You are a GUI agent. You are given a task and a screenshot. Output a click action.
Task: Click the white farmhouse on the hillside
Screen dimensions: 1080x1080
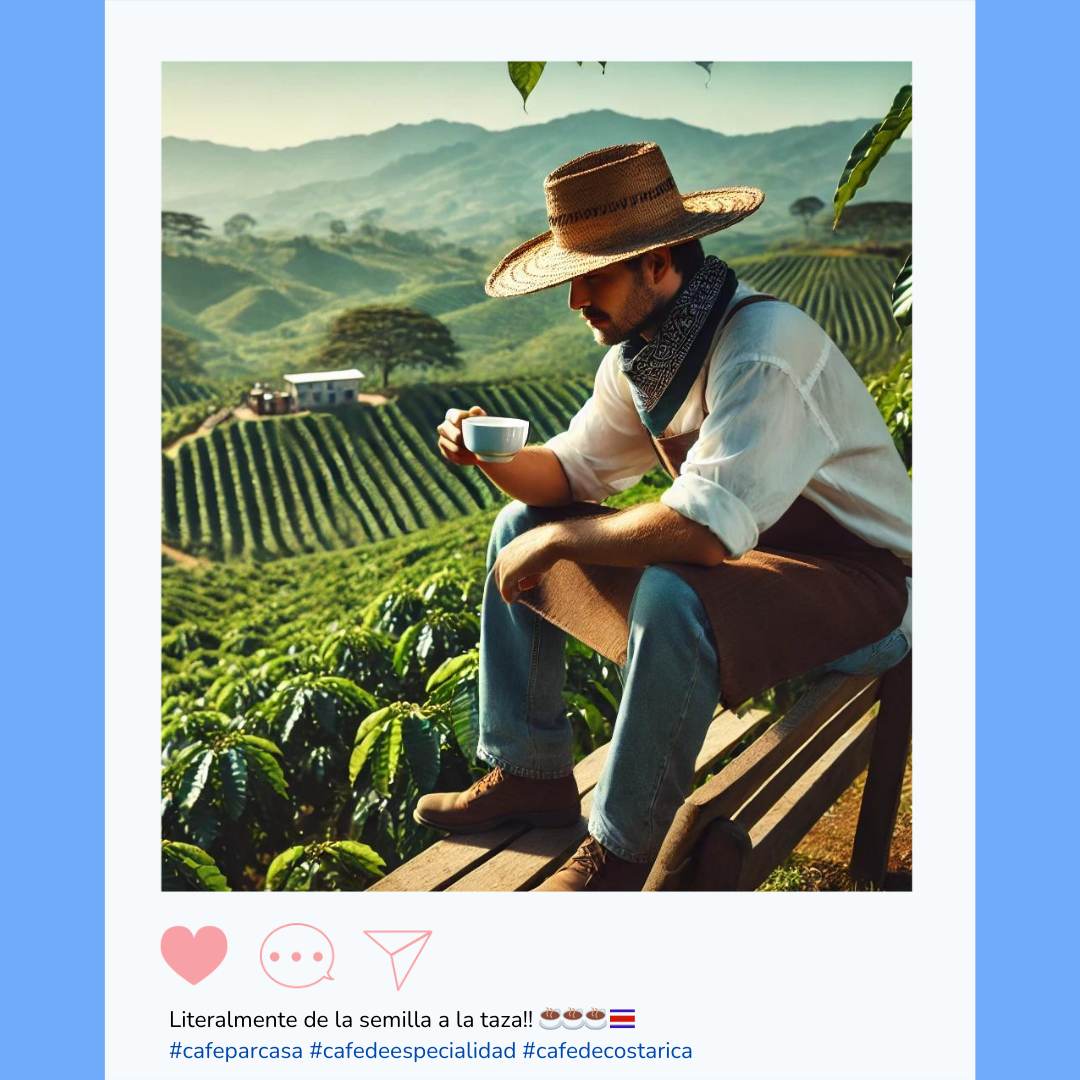tap(324, 388)
